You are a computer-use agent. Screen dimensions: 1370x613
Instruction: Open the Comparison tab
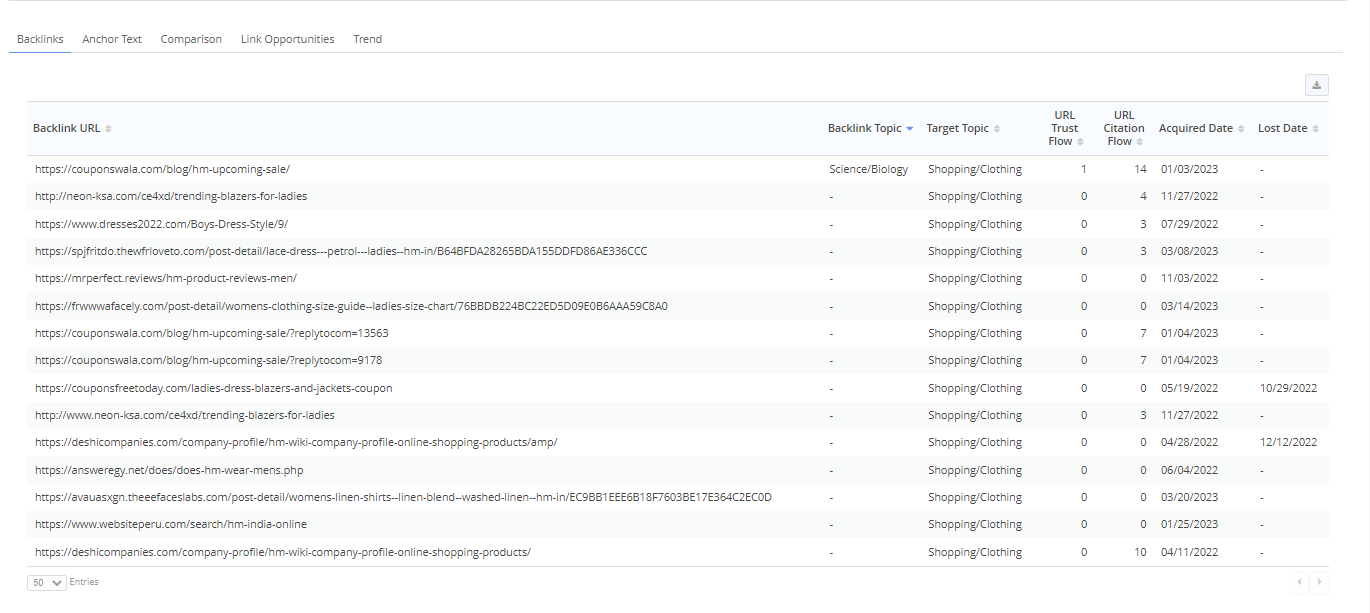pyautogui.click(x=191, y=39)
